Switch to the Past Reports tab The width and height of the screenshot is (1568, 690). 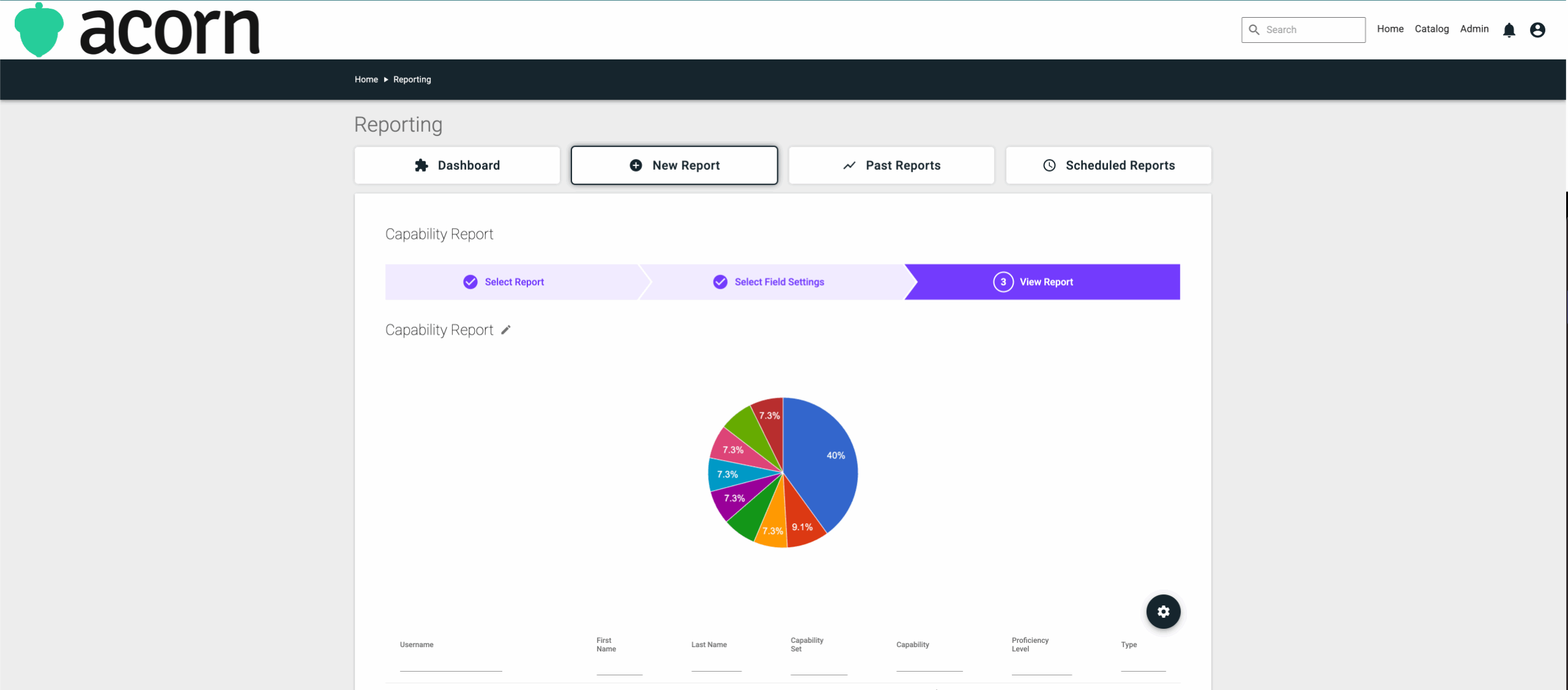click(891, 165)
